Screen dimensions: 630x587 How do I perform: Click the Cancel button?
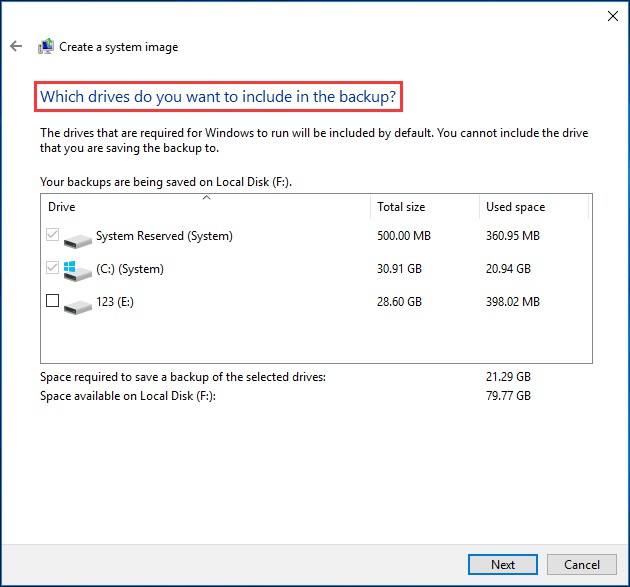pos(581,565)
